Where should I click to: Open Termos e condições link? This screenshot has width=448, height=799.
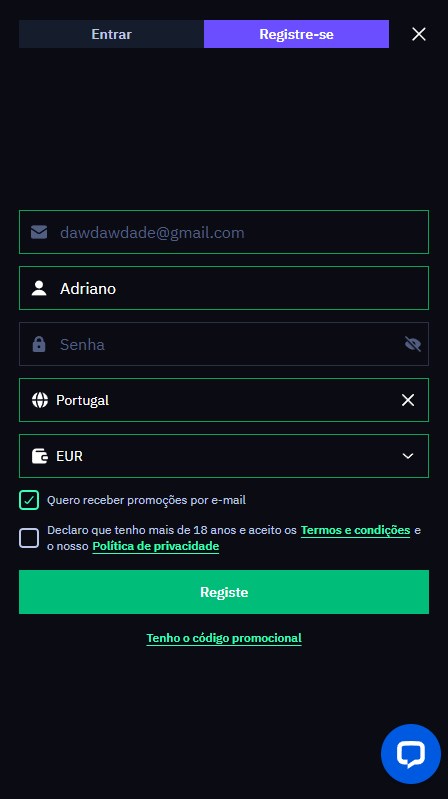click(355, 530)
